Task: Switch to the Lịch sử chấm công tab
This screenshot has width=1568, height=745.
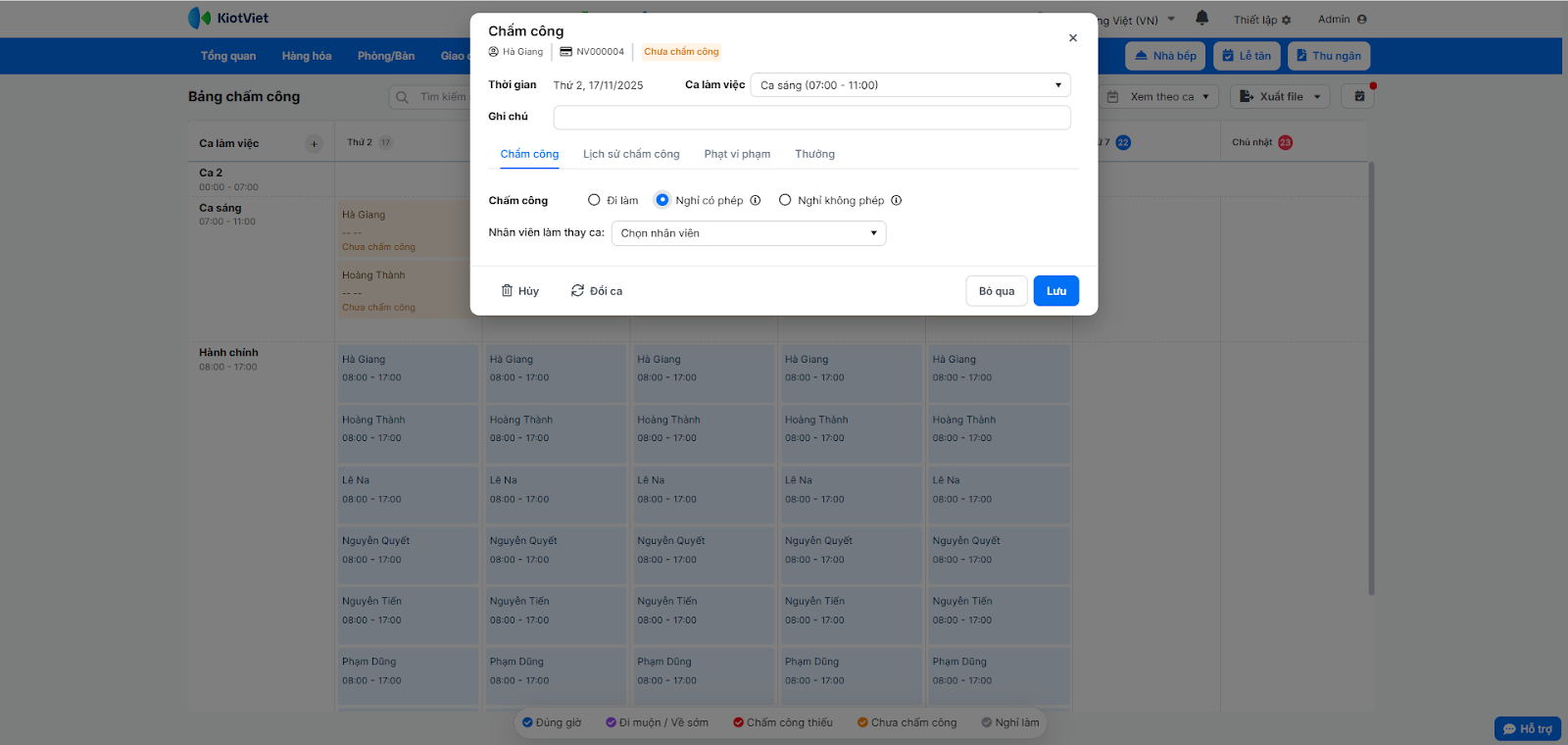Action: pos(631,155)
